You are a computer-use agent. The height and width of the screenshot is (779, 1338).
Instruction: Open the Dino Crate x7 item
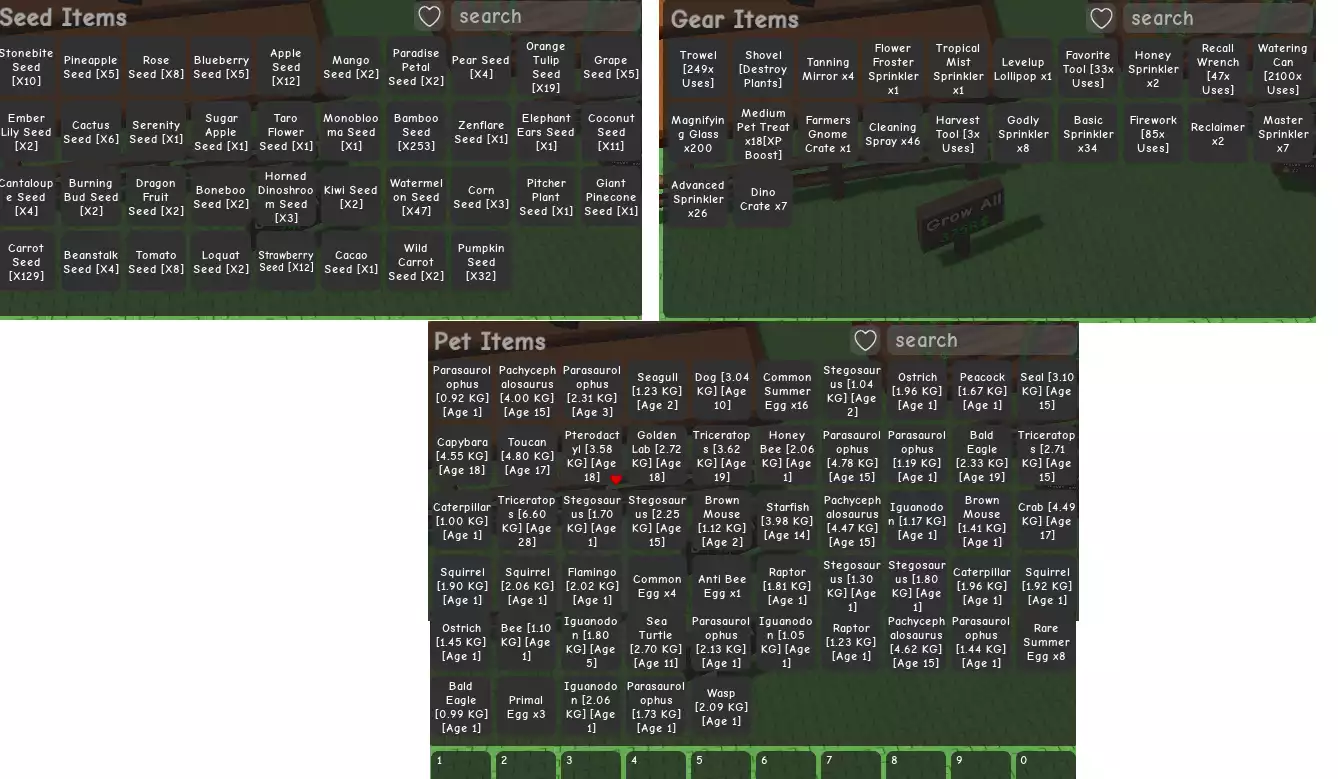click(763, 199)
